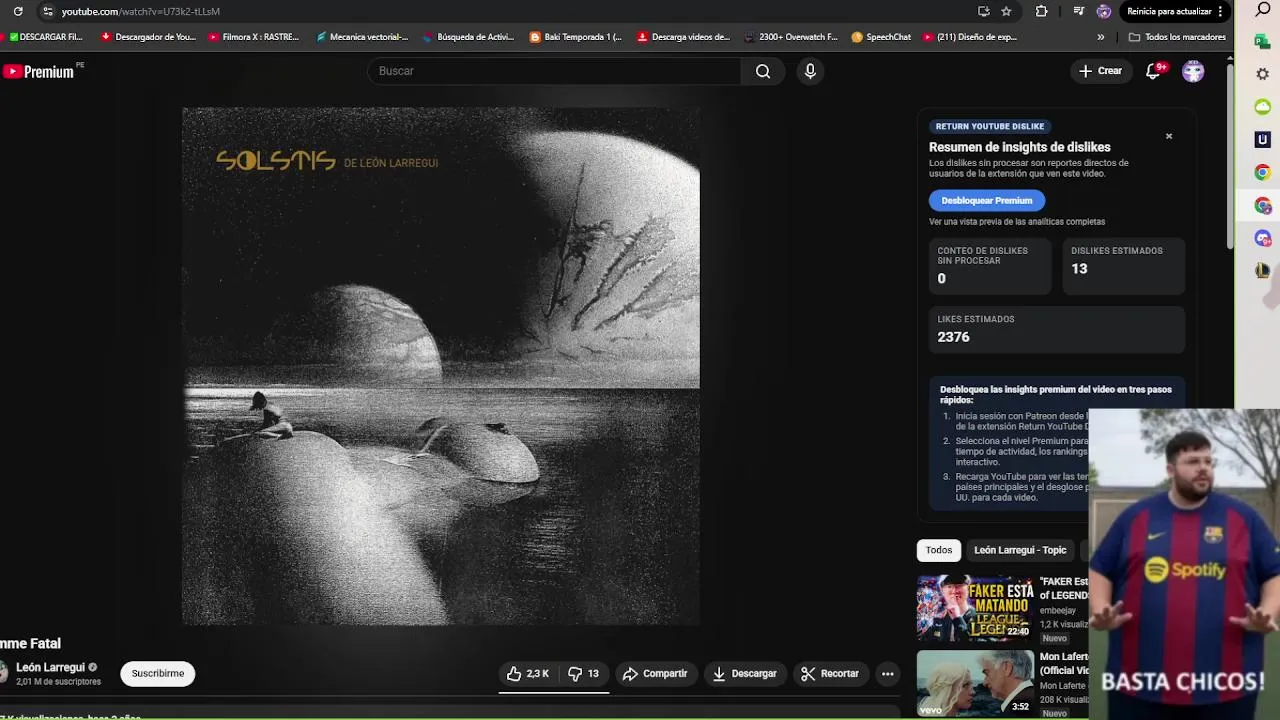Open the Todos los marcadores folder
Viewport: 1280px width, 720px height.
coord(1177,37)
